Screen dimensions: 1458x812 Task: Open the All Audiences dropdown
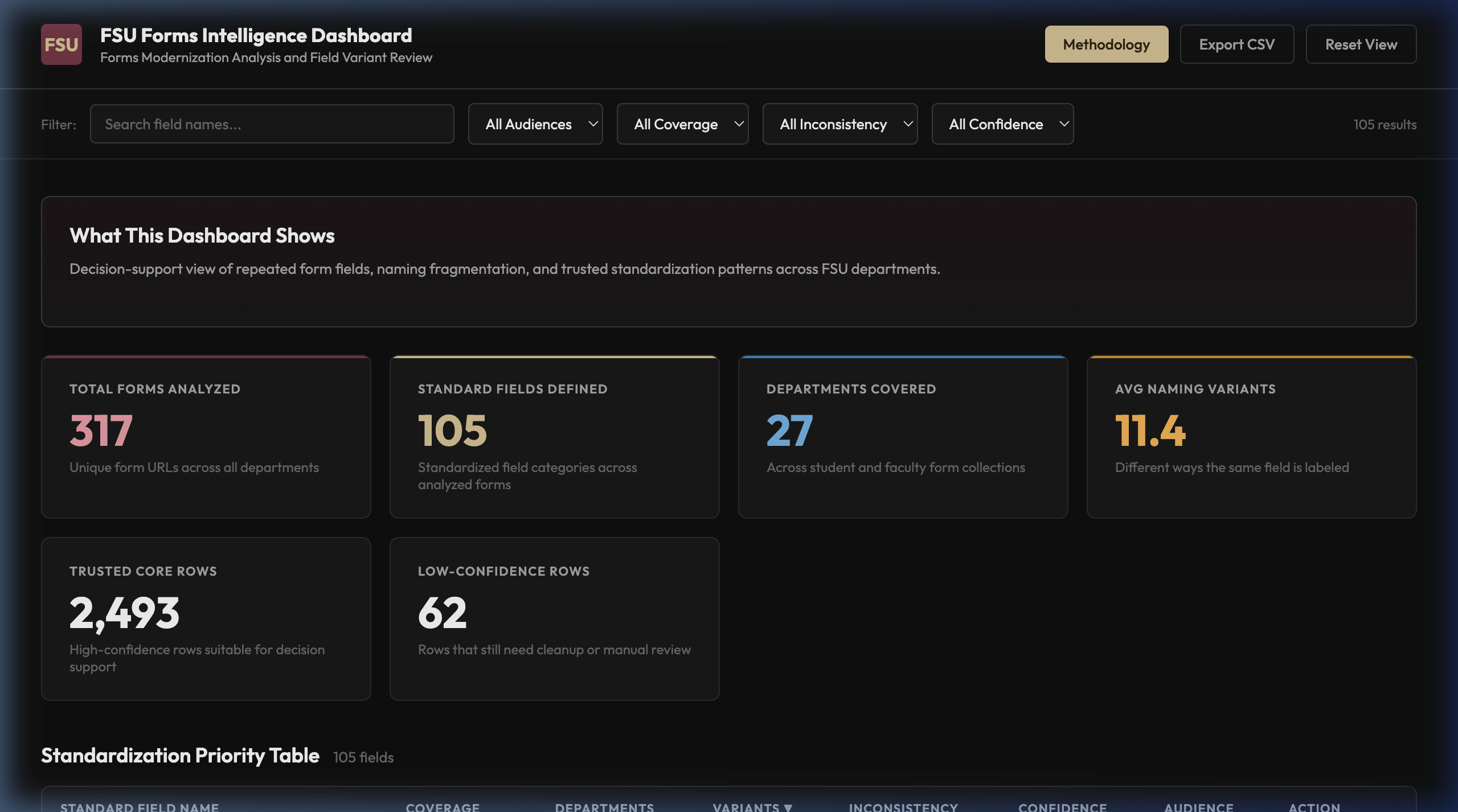(535, 124)
